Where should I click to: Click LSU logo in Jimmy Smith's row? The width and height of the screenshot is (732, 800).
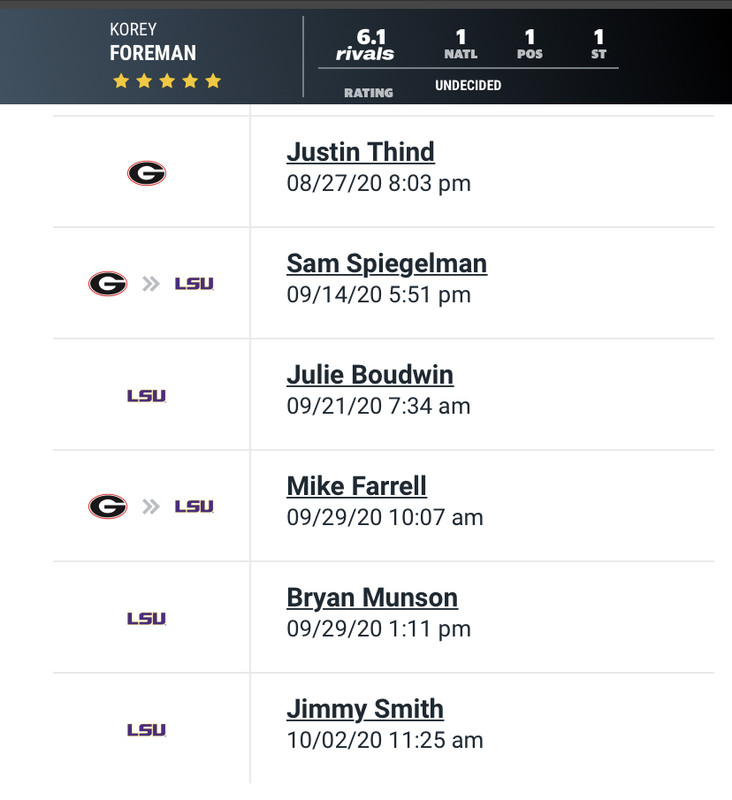(146, 730)
